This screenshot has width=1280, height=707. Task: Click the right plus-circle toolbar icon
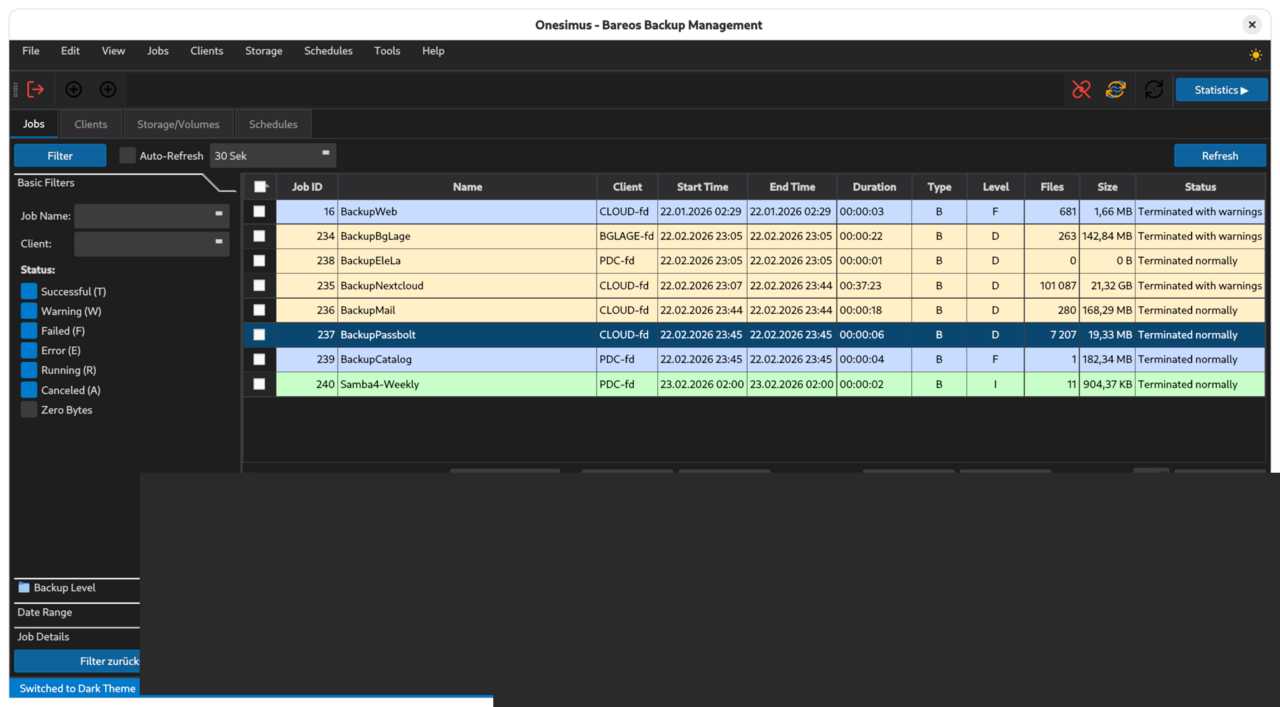pos(108,90)
